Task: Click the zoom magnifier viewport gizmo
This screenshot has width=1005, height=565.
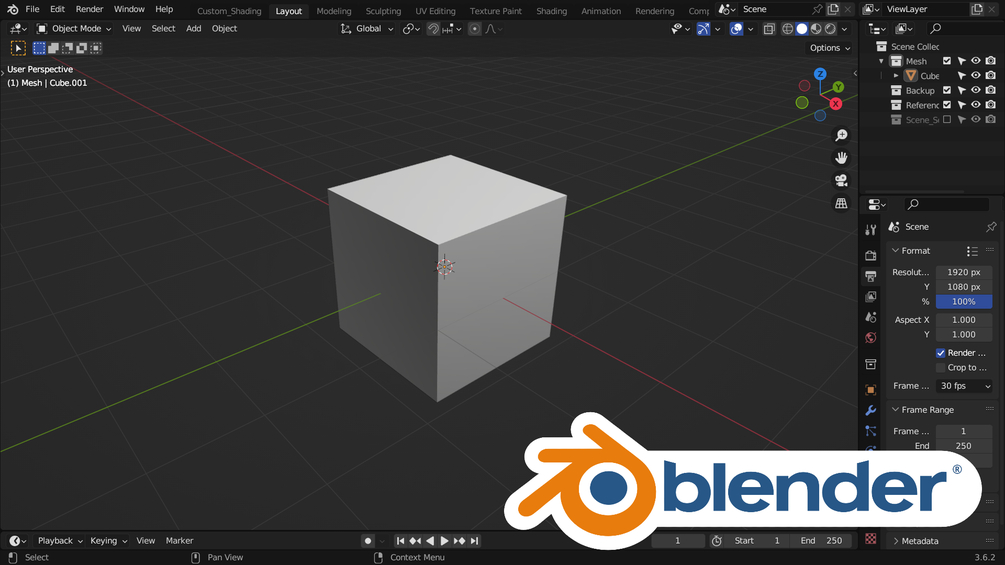Action: 841,135
